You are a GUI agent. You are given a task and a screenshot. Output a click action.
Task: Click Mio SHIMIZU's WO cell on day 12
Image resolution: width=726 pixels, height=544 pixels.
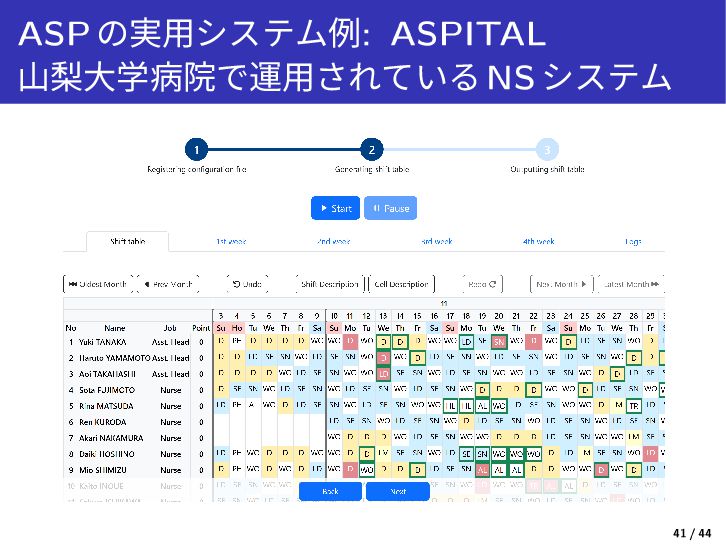click(x=367, y=470)
